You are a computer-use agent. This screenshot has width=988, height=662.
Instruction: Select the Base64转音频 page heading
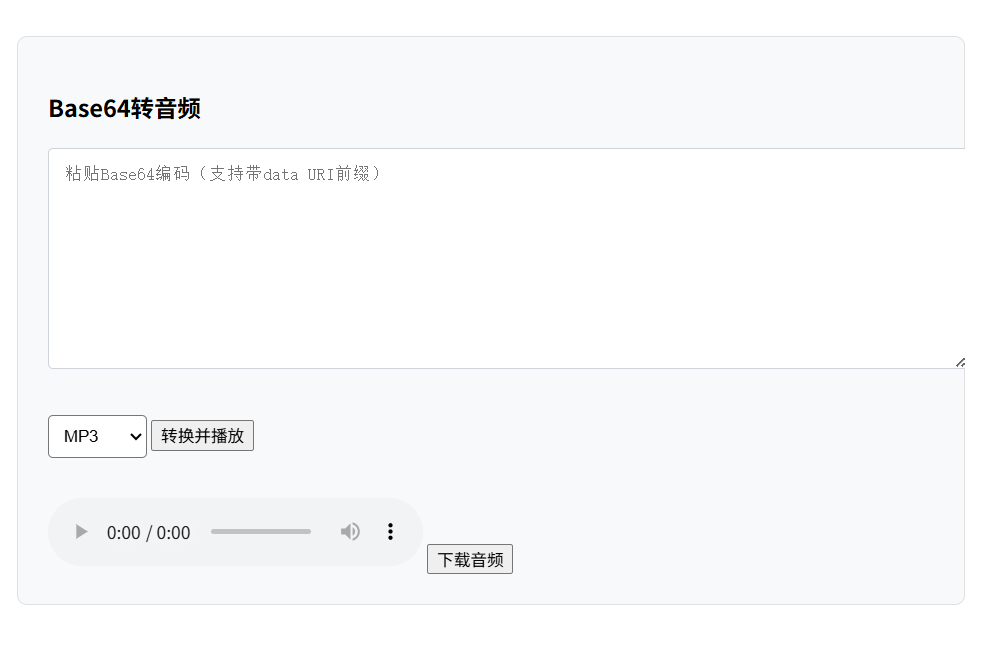pyautogui.click(x=125, y=108)
